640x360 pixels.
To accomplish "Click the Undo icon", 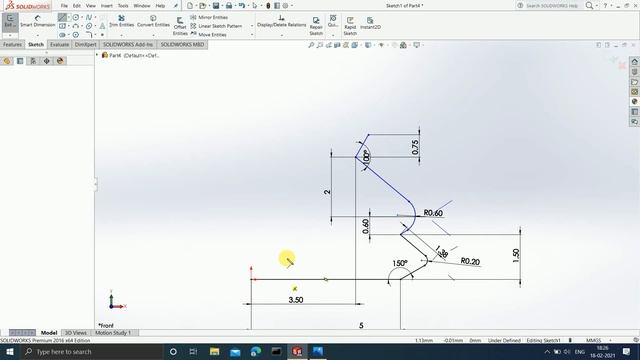I will 242,6.
